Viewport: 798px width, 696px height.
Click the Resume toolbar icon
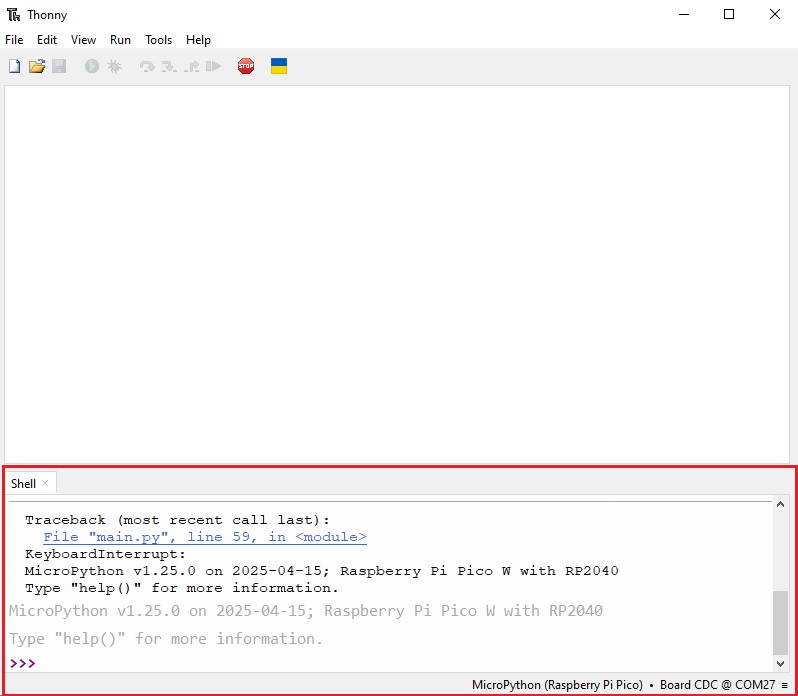click(x=213, y=66)
